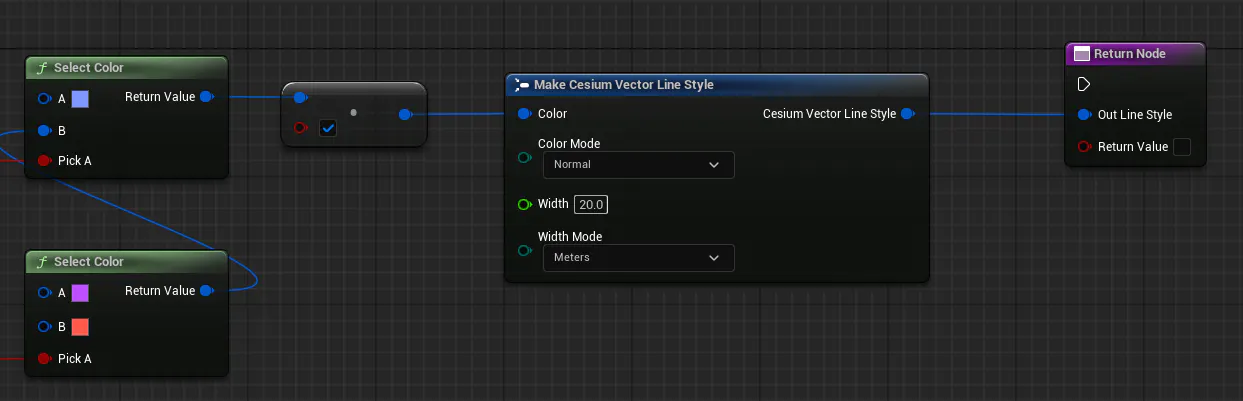Image resolution: width=1243 pixels, height=401 pixels.
Task: Click the connected B pin with no swatch
Action: (45, 130)
